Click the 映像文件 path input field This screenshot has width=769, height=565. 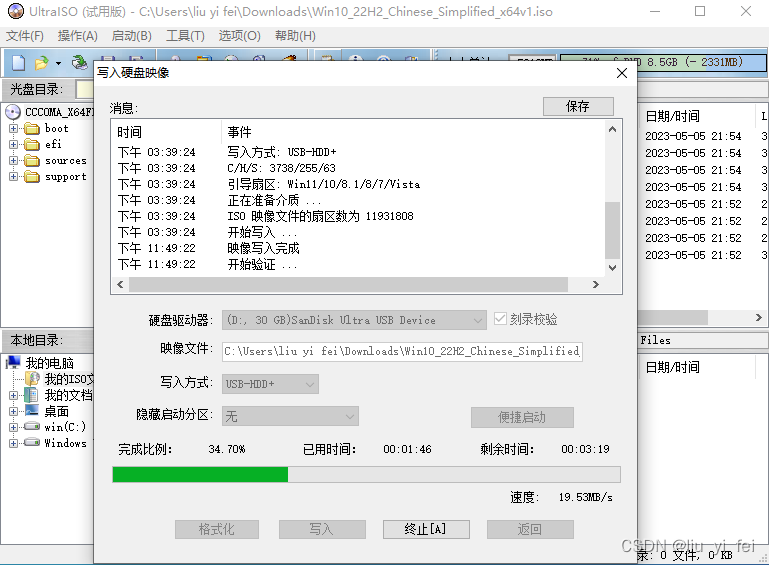[x=402, y=352]
